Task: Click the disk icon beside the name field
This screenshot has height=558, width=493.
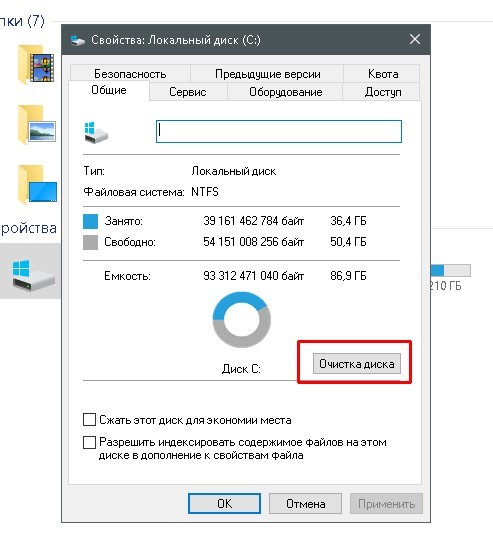Action: click(96, 132)
